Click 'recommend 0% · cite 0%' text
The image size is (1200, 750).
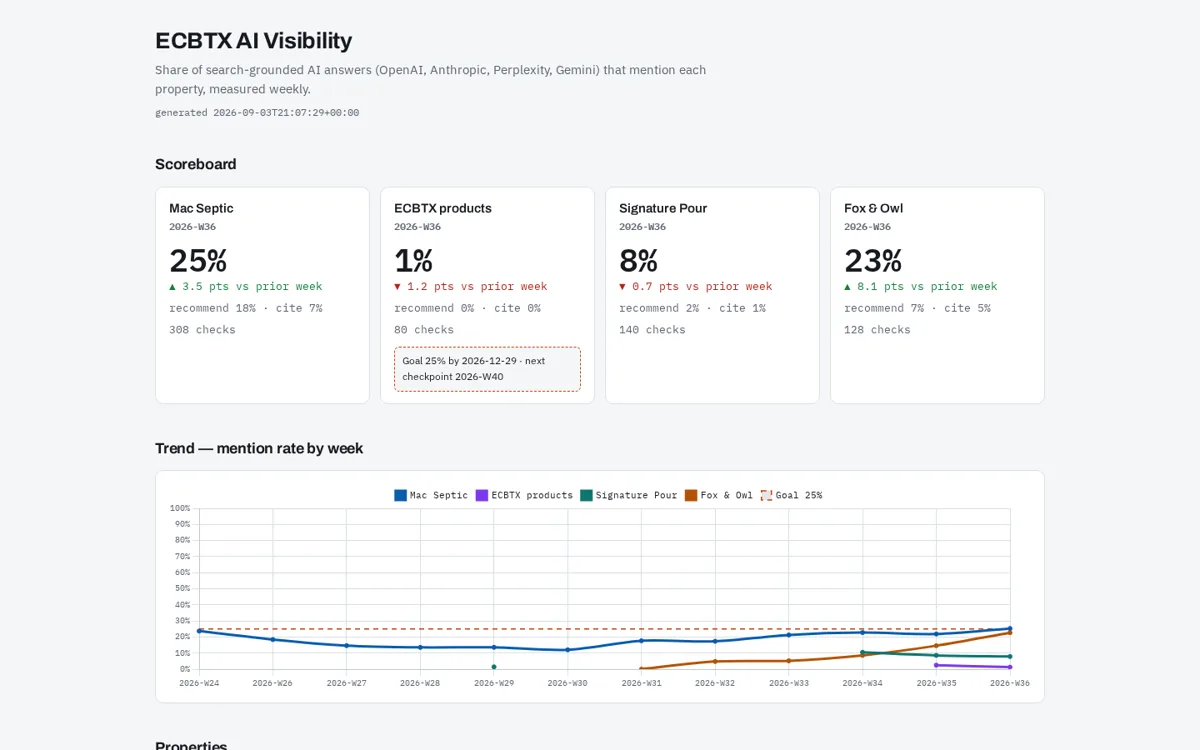pos(467,308)
